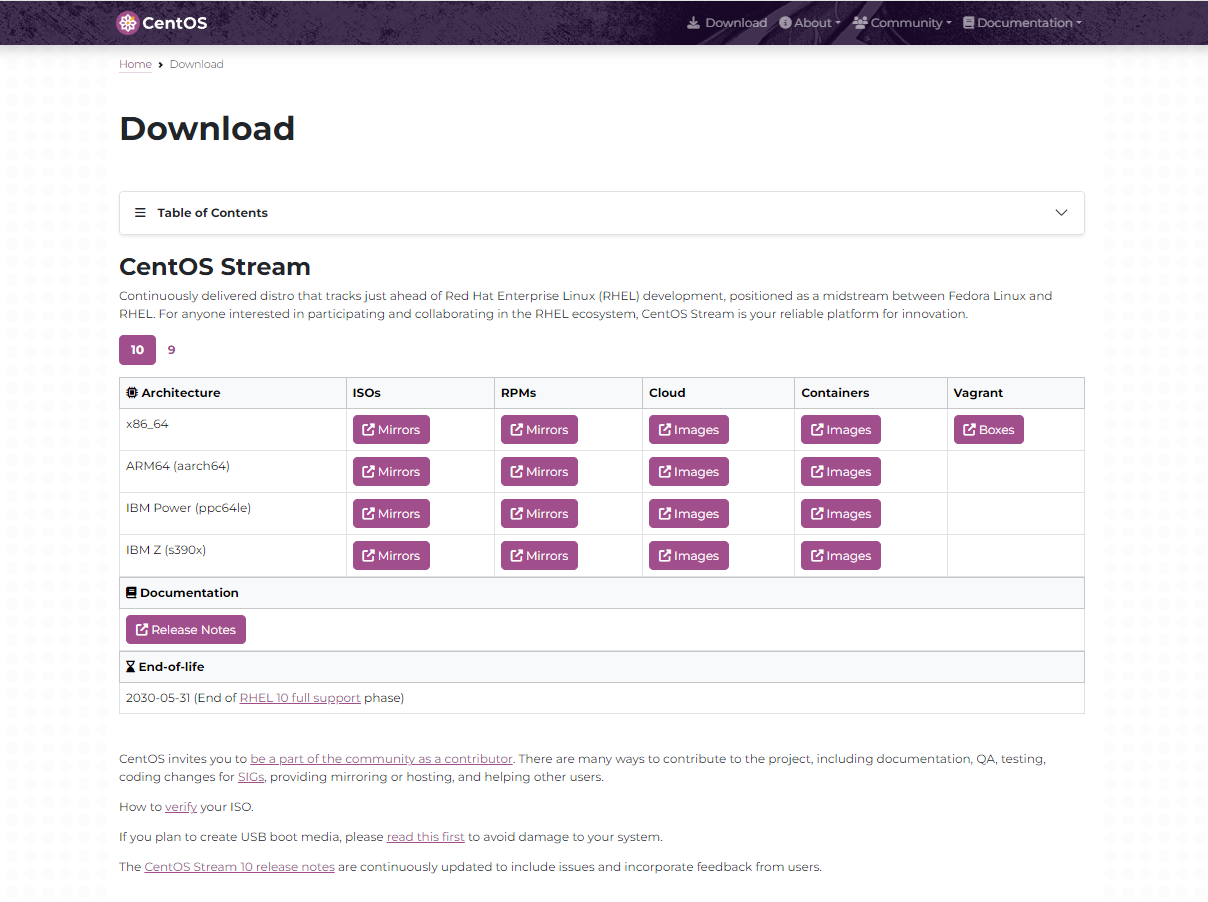Follow the SIGs link
Viewport: 1208px width, 902px height.
coord(251,777)
